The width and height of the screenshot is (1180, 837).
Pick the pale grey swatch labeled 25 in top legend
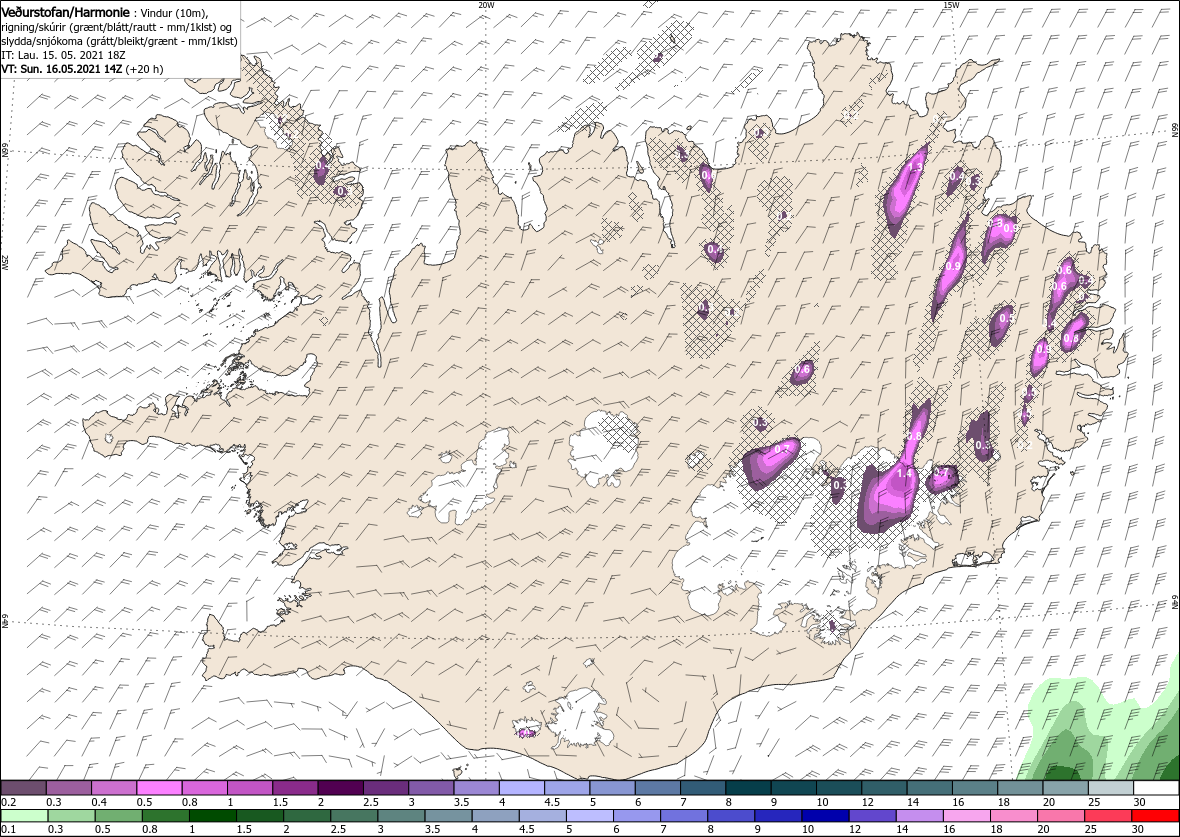click(x=1111, y=787)
